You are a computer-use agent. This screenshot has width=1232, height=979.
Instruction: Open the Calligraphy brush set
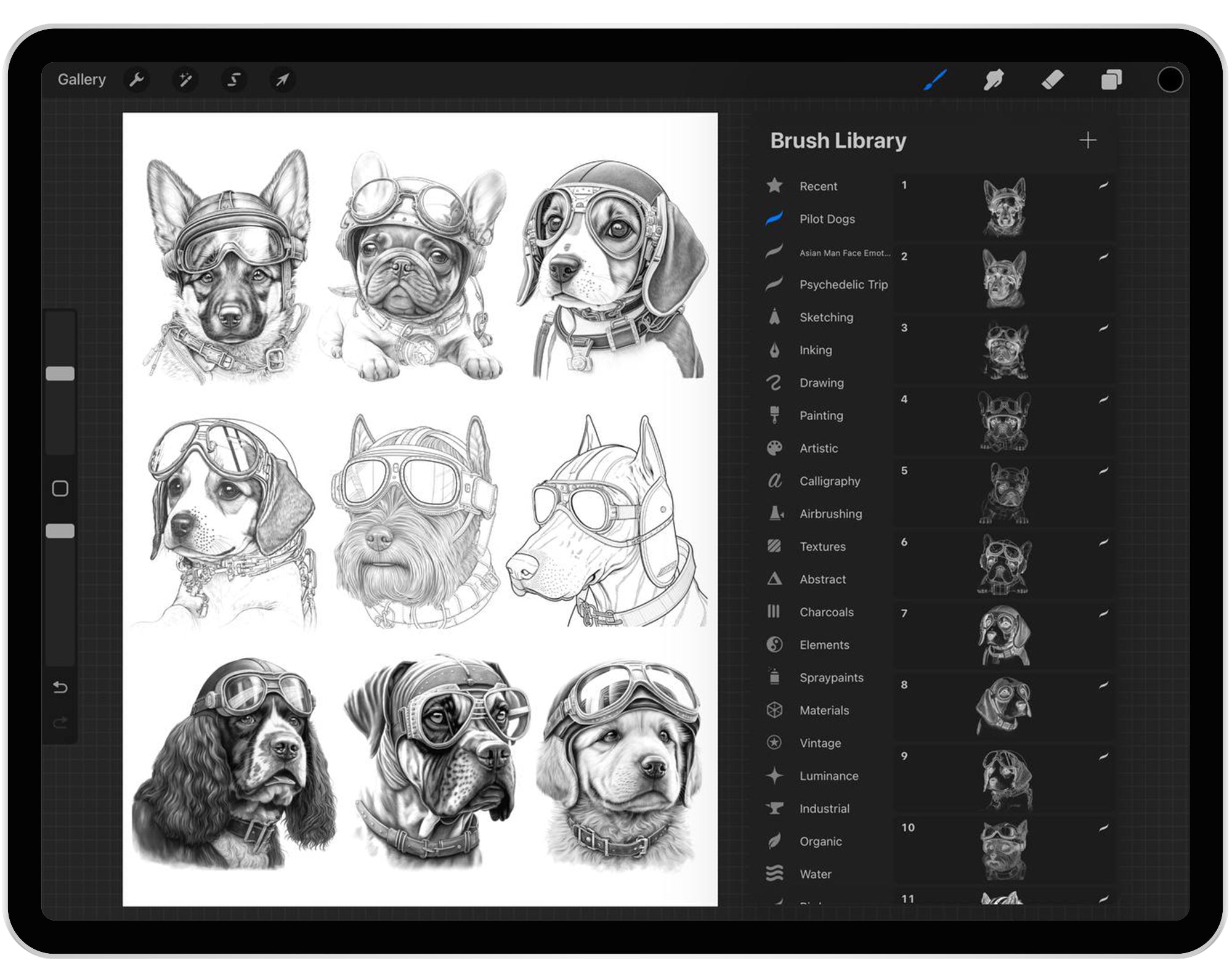pos(830,481)
